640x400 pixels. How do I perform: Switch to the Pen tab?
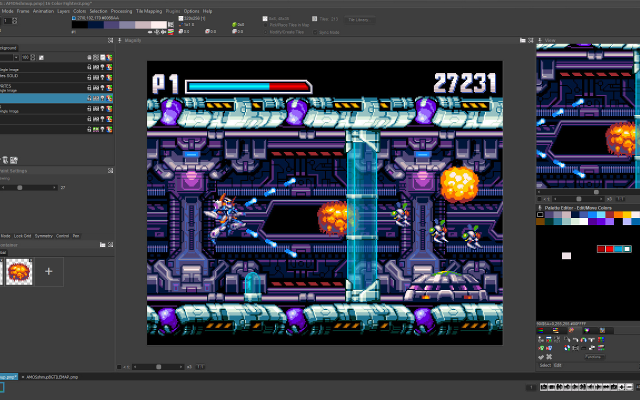(76, 236)
